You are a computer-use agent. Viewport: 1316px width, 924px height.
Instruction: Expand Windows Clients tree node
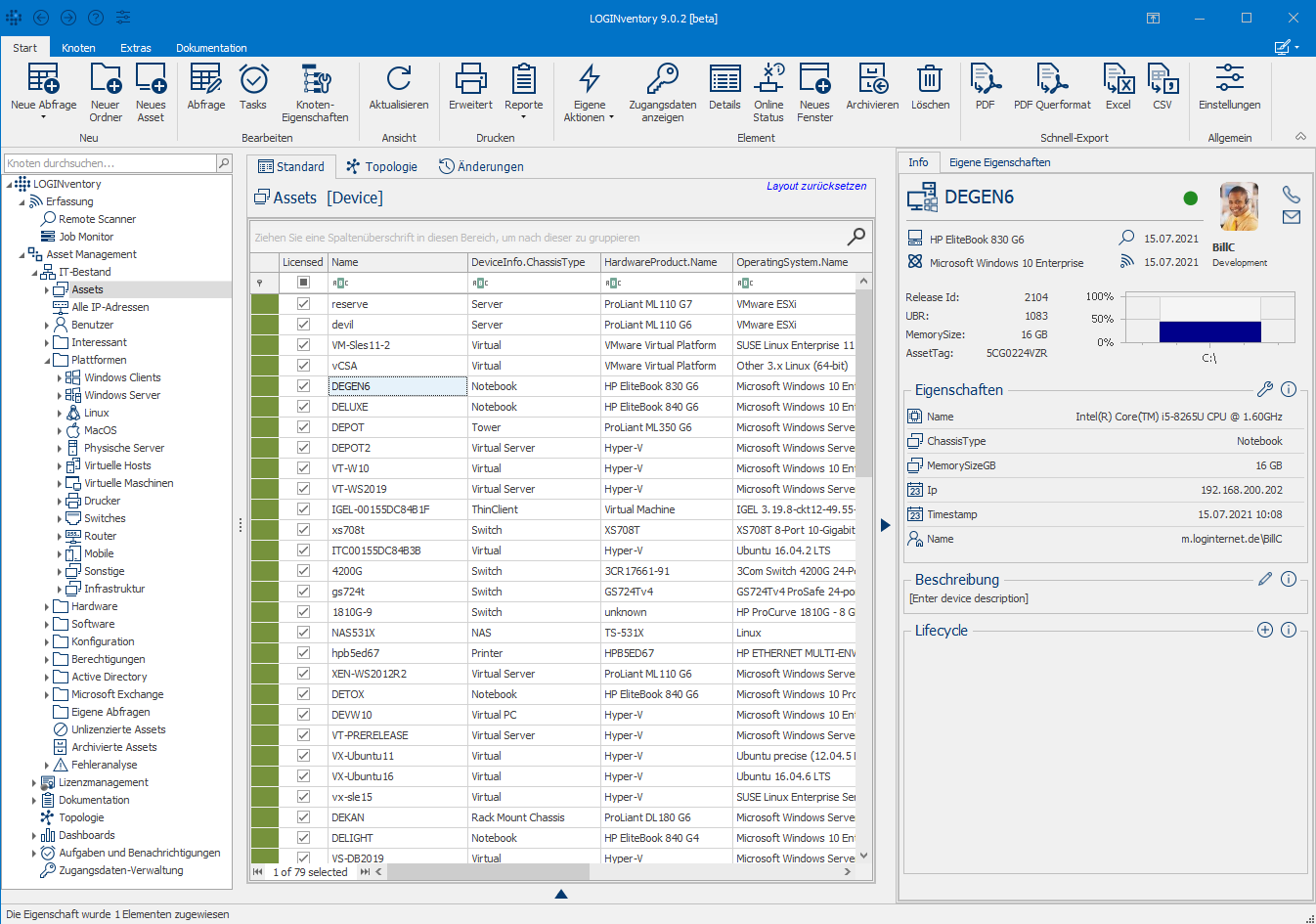[x=60, y=377]
